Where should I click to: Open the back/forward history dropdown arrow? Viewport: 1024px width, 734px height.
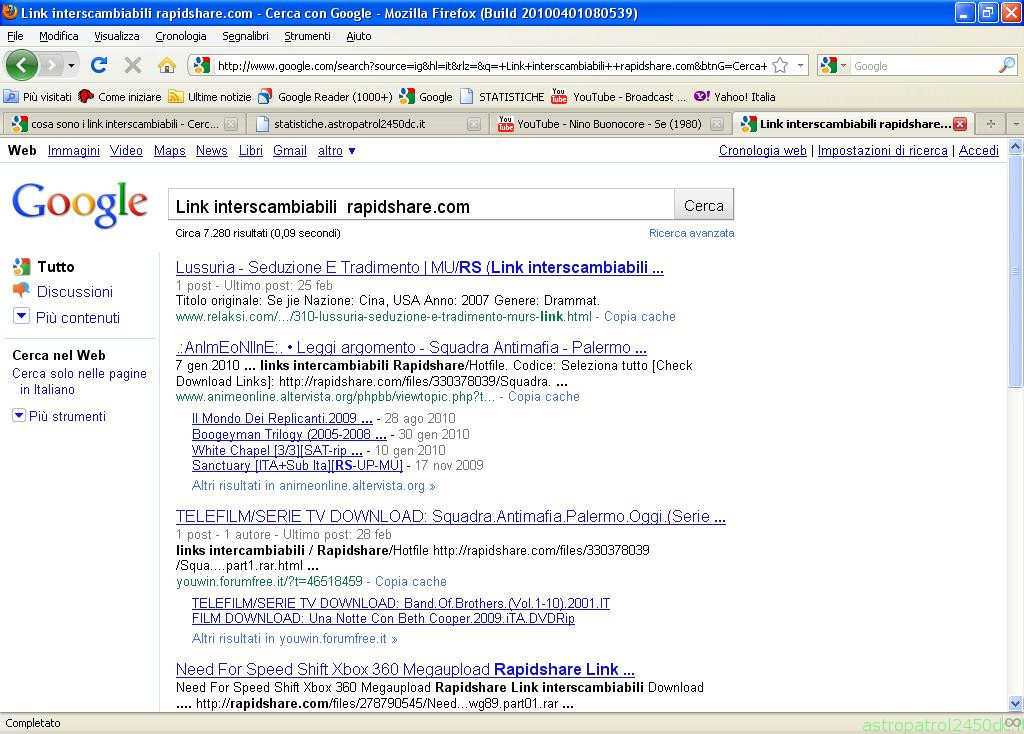[71, 65]
